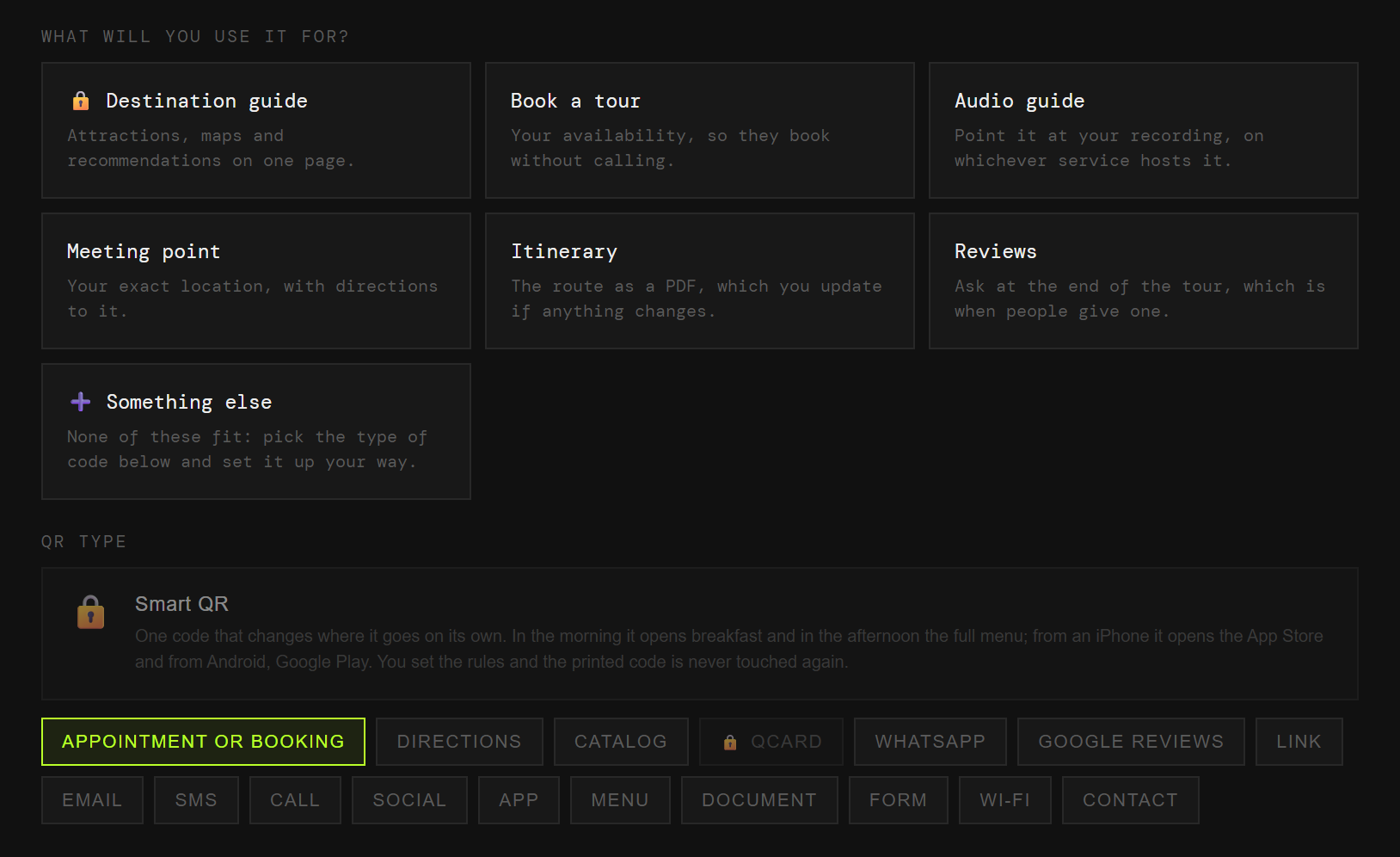Select the Link QR type
Screen dimensions: 1400x857
(1299, 742)
